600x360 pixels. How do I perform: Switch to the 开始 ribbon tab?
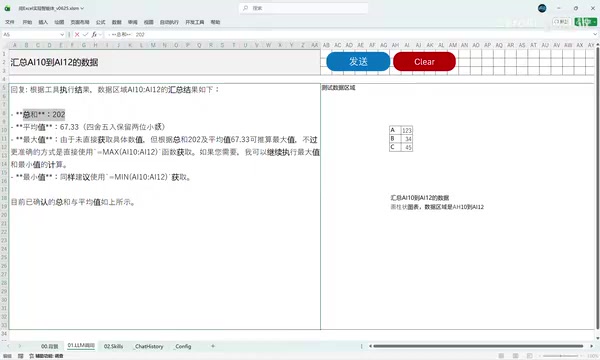[27, 22]
